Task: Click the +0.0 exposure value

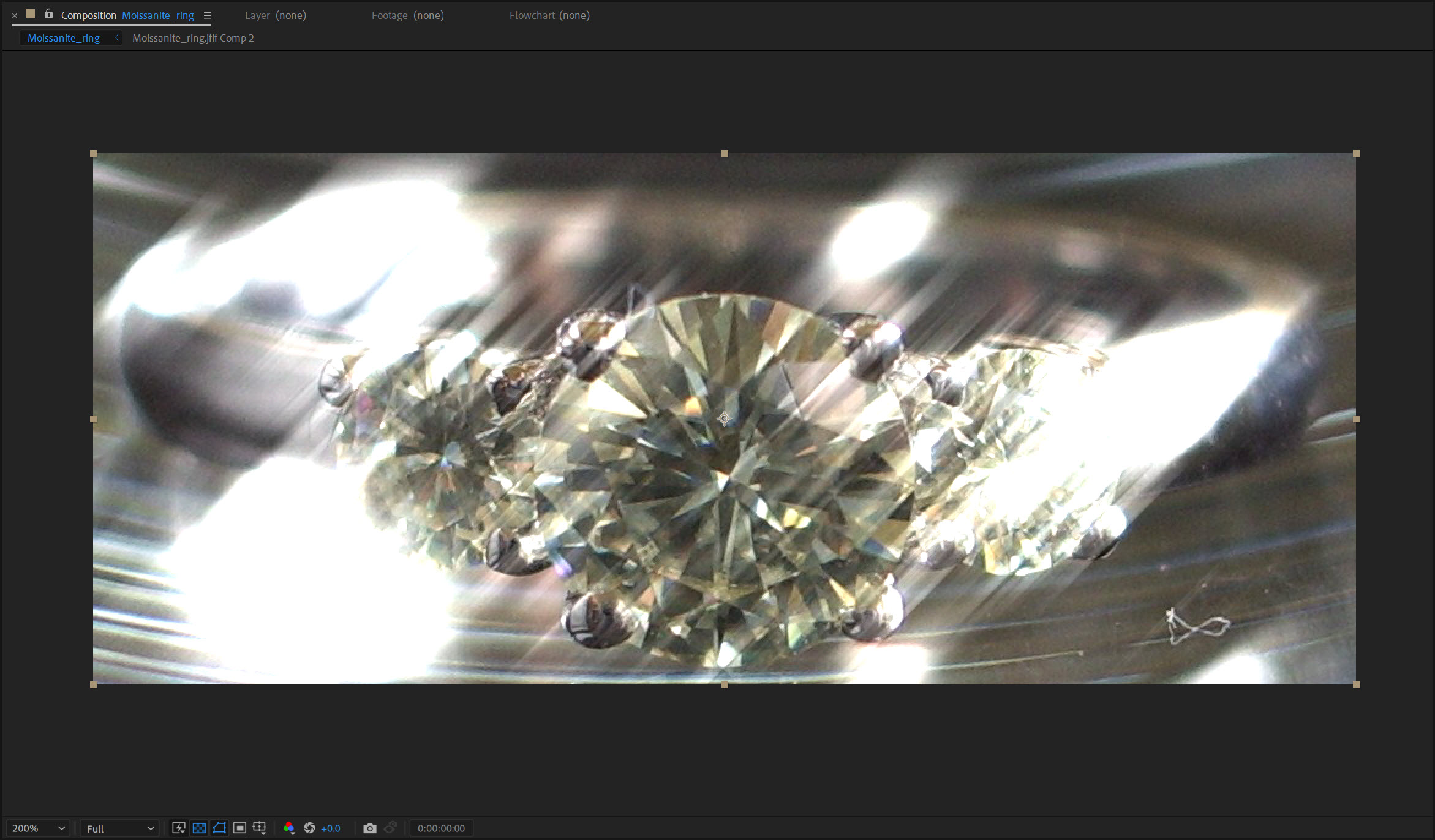Action: pyautogui.click(x=331, y=828)
